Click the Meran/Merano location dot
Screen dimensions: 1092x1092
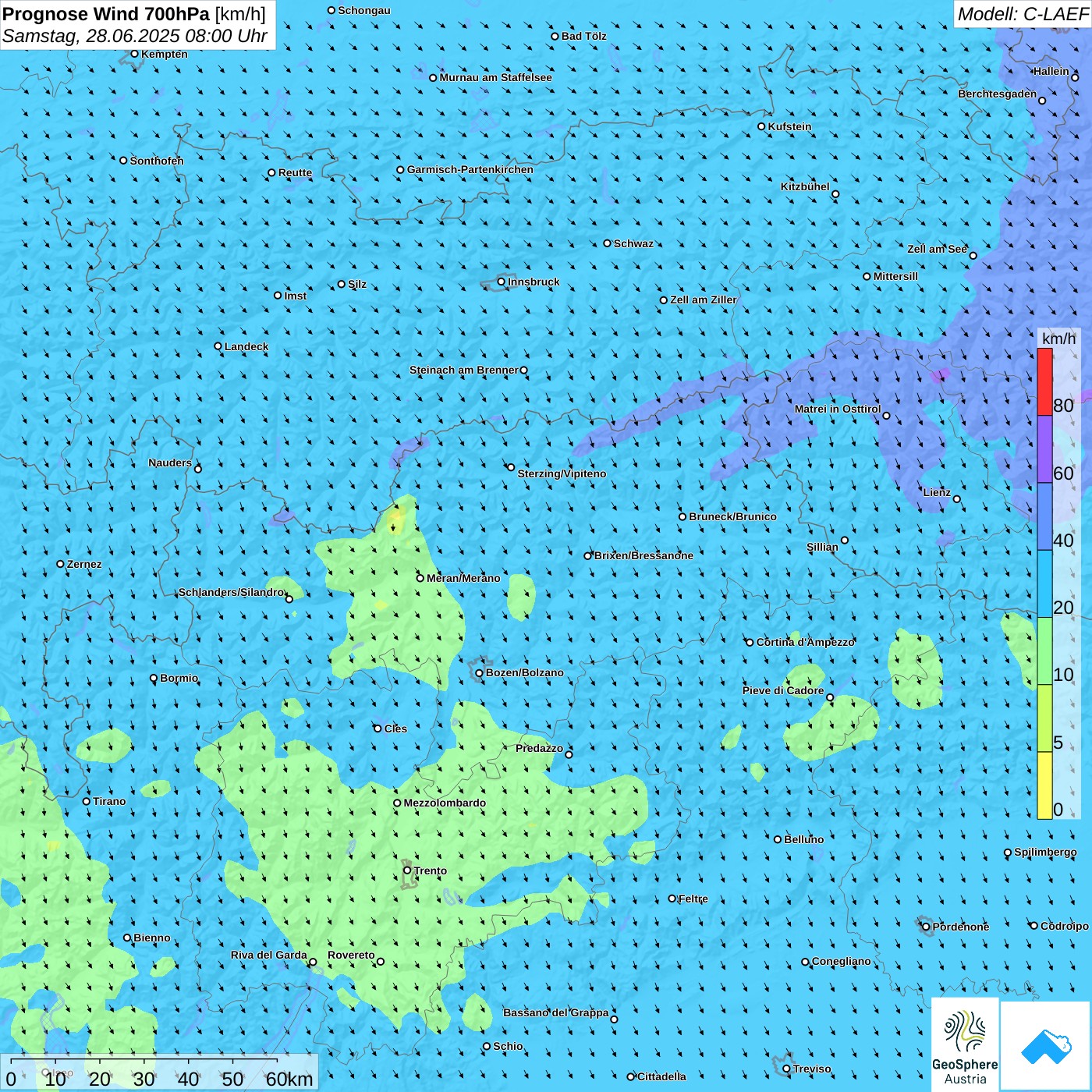420,578
